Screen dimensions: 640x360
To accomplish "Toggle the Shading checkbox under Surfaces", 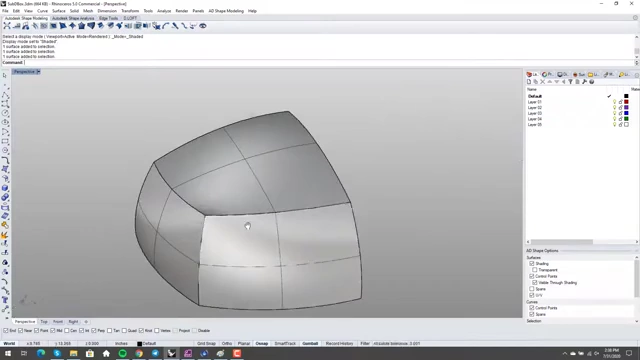I will coord(531,264).
